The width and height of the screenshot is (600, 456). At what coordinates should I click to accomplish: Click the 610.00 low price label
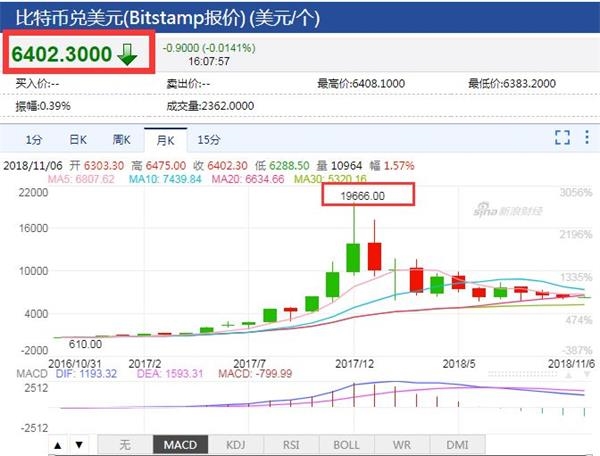(x=85, y=344)
